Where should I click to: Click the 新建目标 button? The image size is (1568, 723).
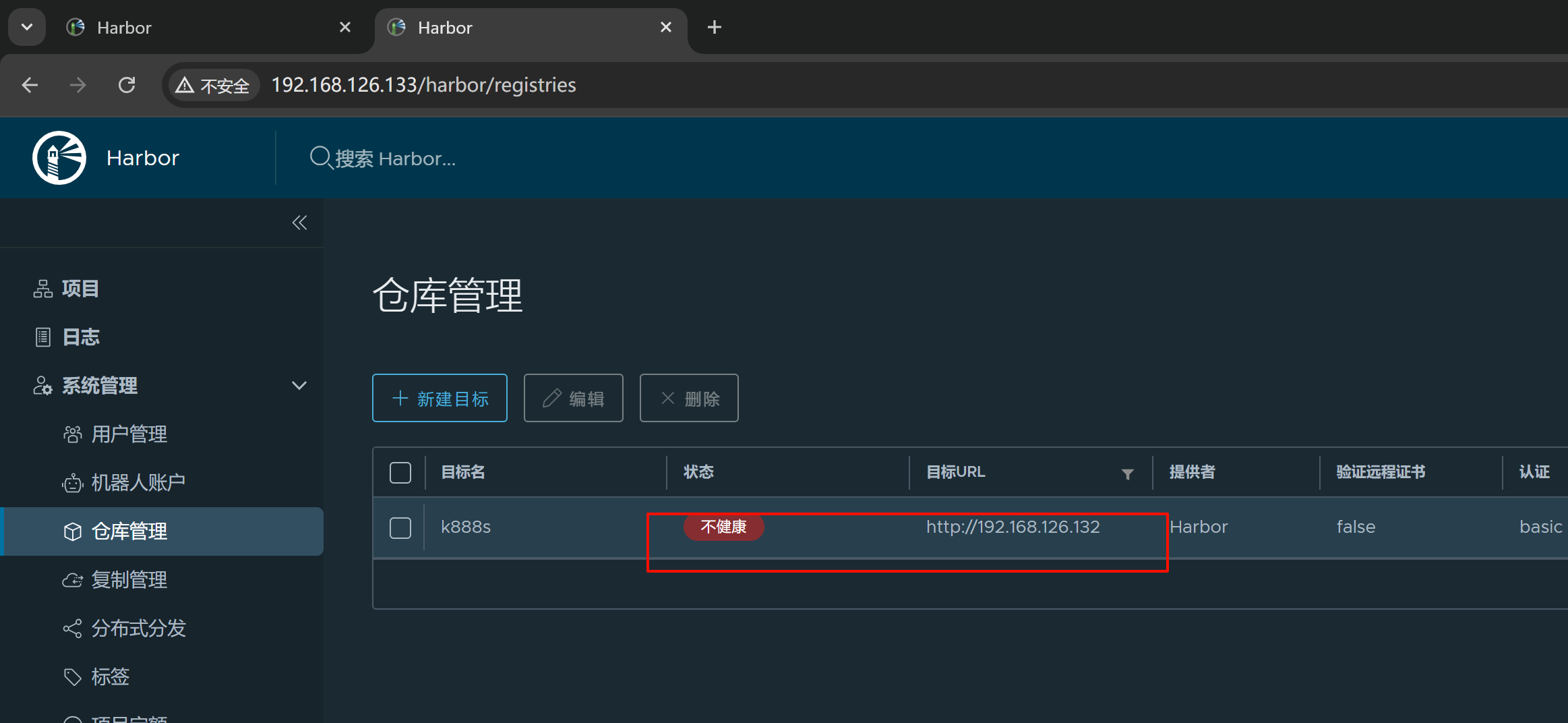(x=440, y=399)
